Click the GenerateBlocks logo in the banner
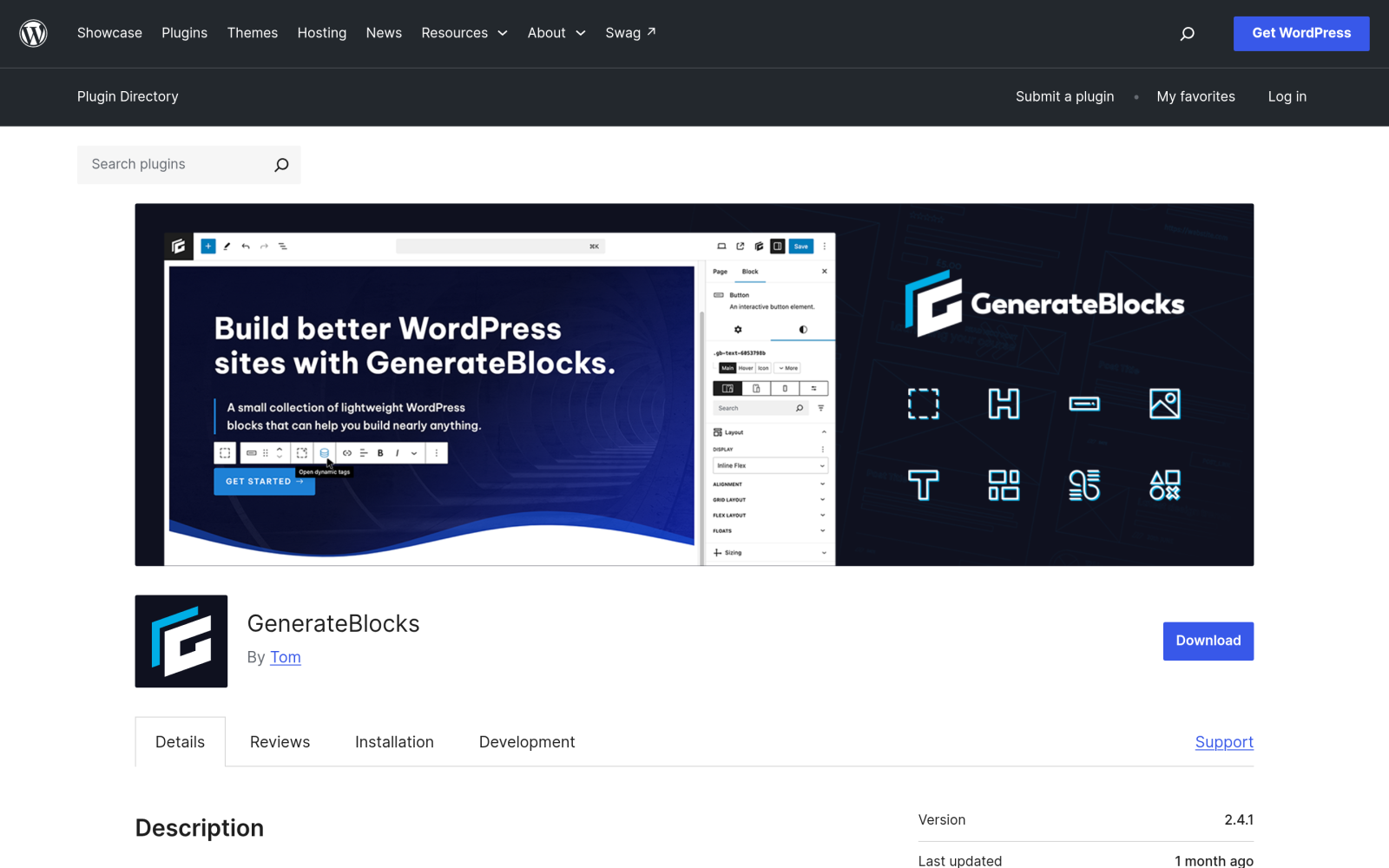The width and height of the screenshot is (1389, 868). point(1044,304)
